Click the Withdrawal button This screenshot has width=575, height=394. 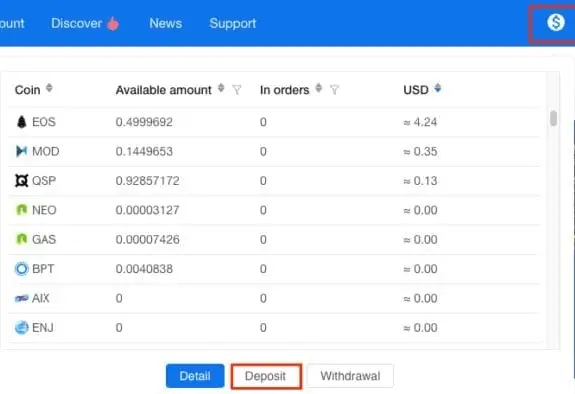click(x=350, y=376)
